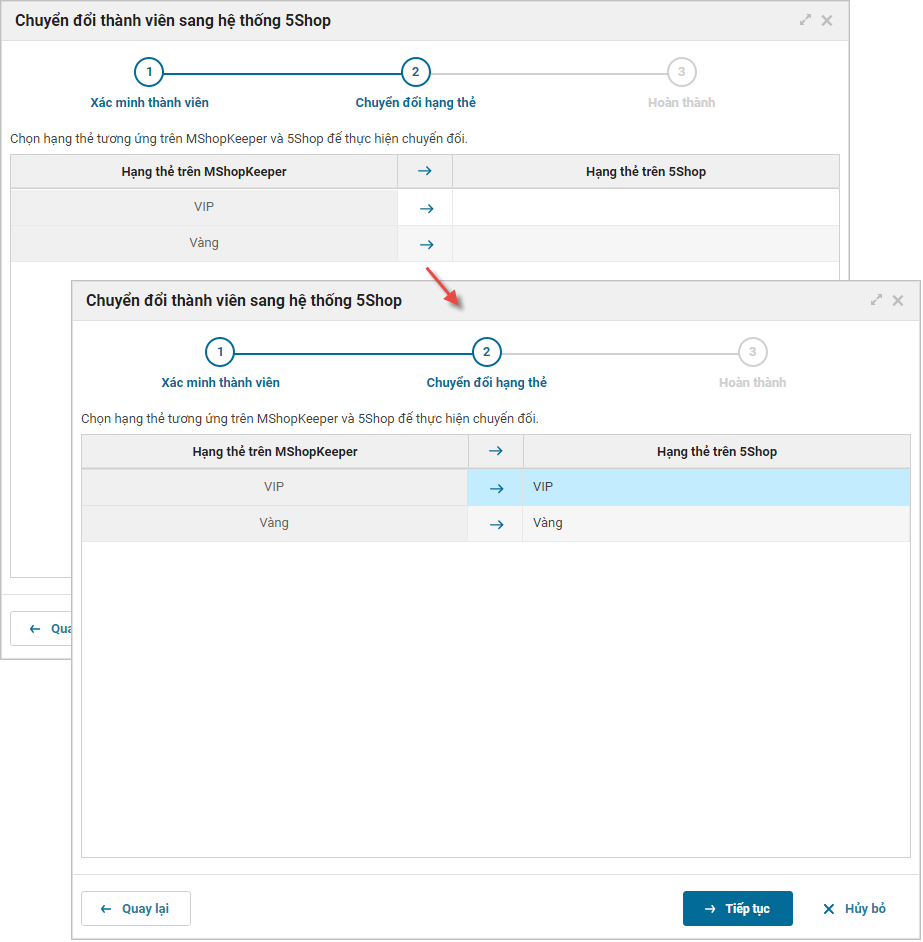The width and height of the screenshot is (923, 942).
Task: Click the Hạng thẻ trên MShopKeeper header in the front dialog
Action: (x=275, y=452)
